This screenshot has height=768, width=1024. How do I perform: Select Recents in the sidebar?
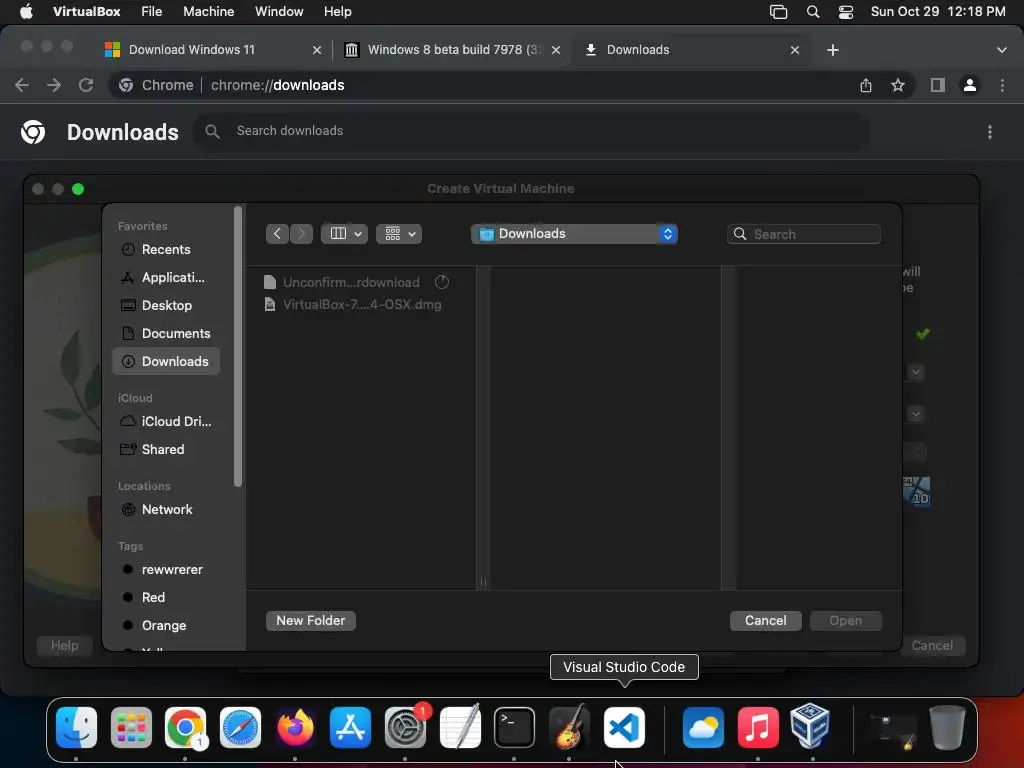(x=166, y=249)
